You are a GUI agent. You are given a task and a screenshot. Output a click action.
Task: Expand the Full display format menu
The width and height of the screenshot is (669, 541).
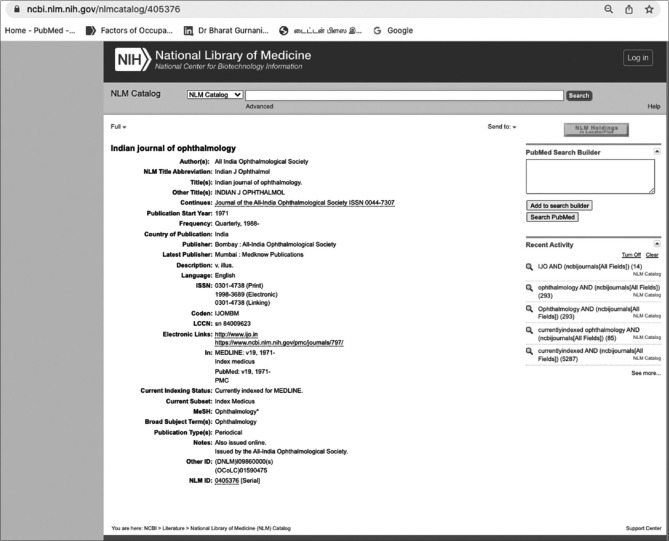click(x=118, y=127)
